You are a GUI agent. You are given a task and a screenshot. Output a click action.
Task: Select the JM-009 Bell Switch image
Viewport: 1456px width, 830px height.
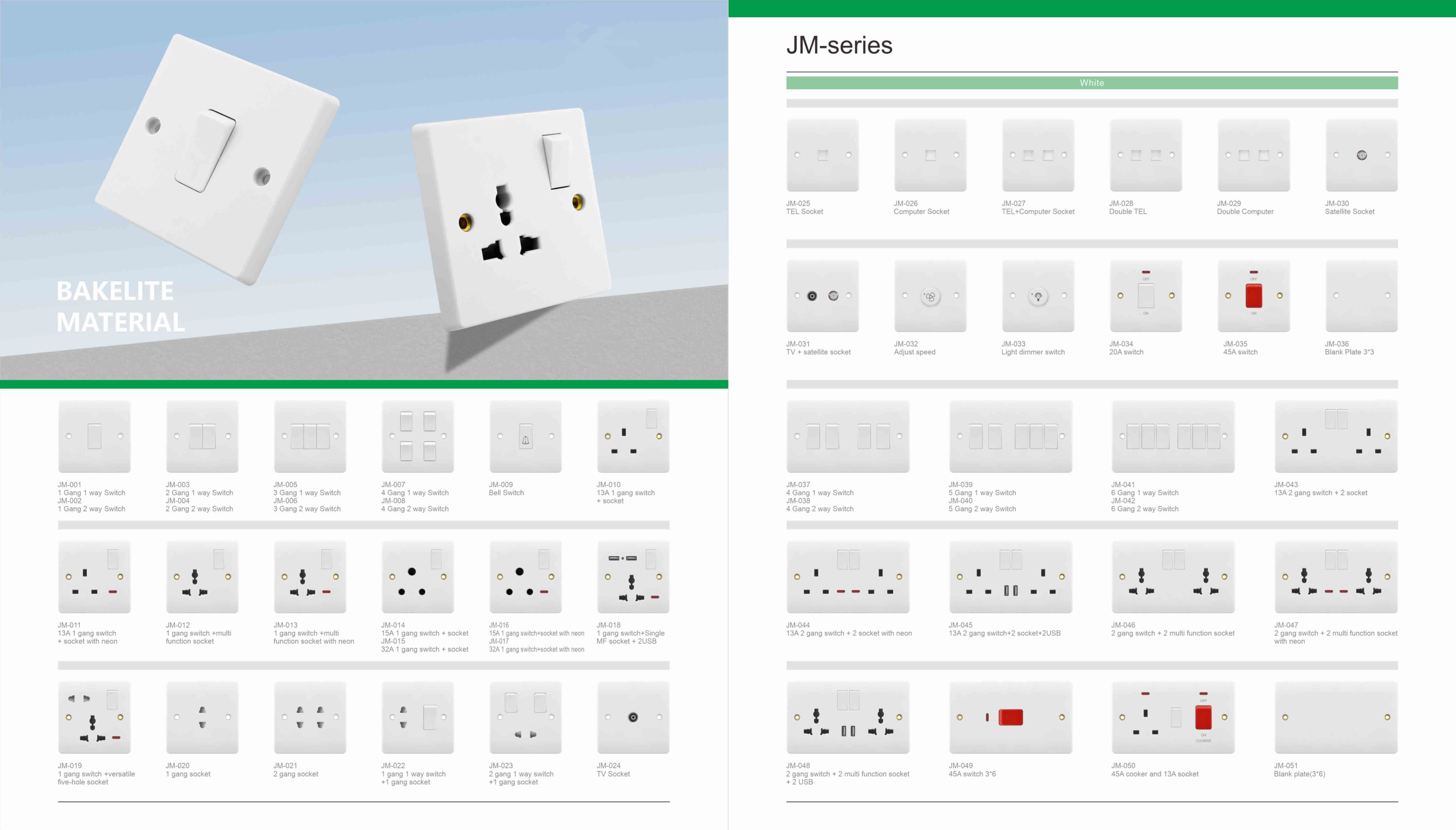525,436
